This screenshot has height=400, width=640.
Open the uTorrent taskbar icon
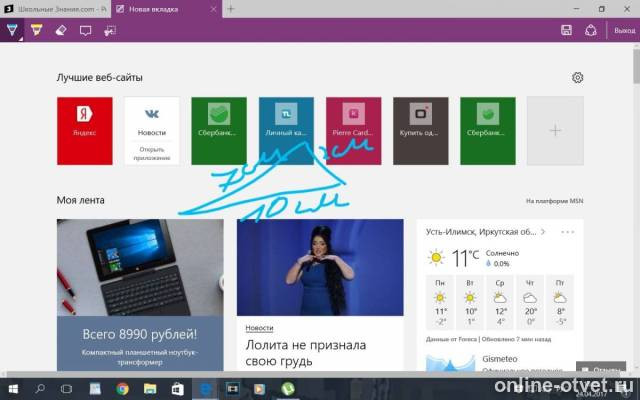point(288,389)
